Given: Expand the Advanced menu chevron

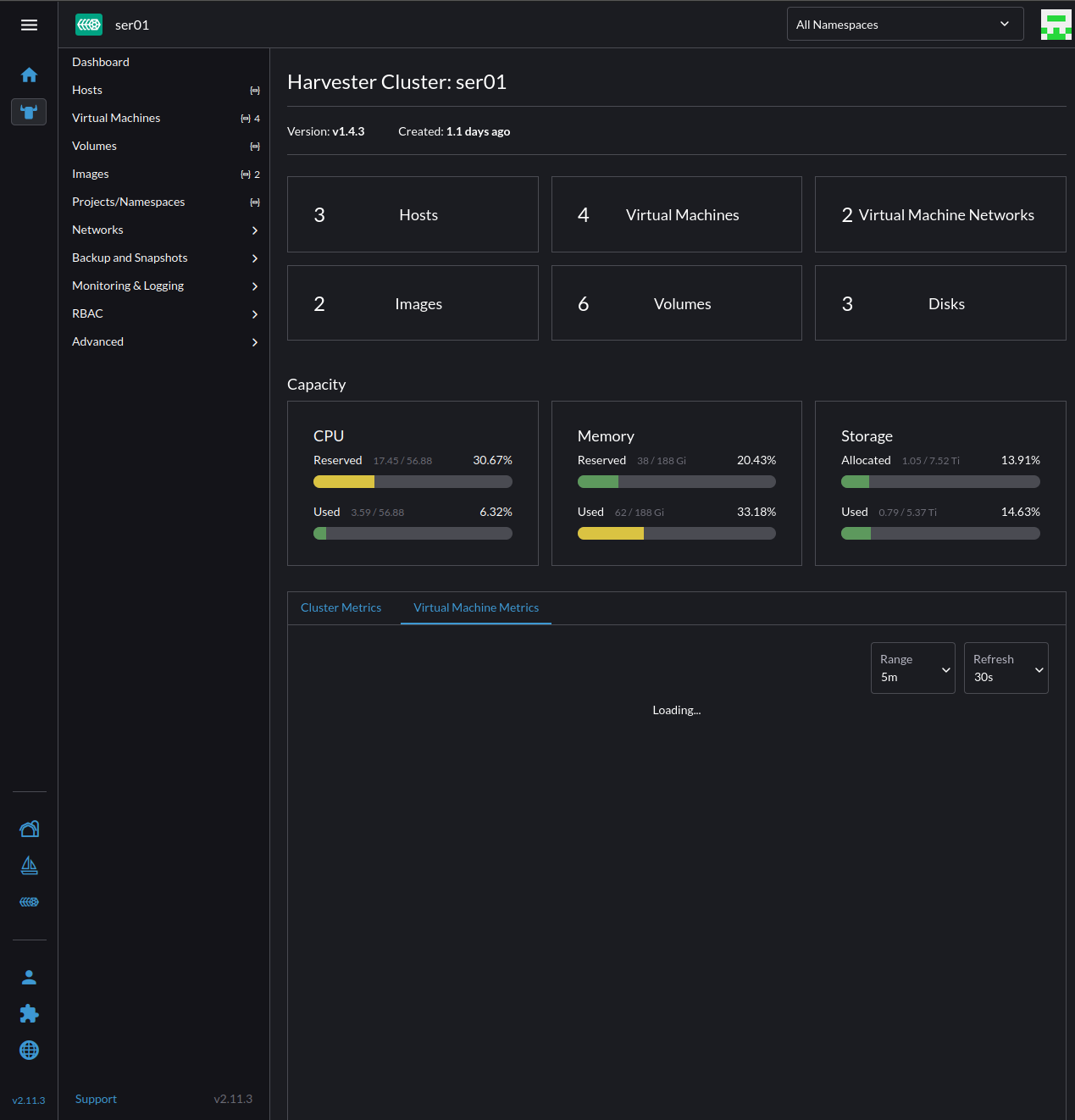Looking at the screenshot, I should tap(255, 342).
